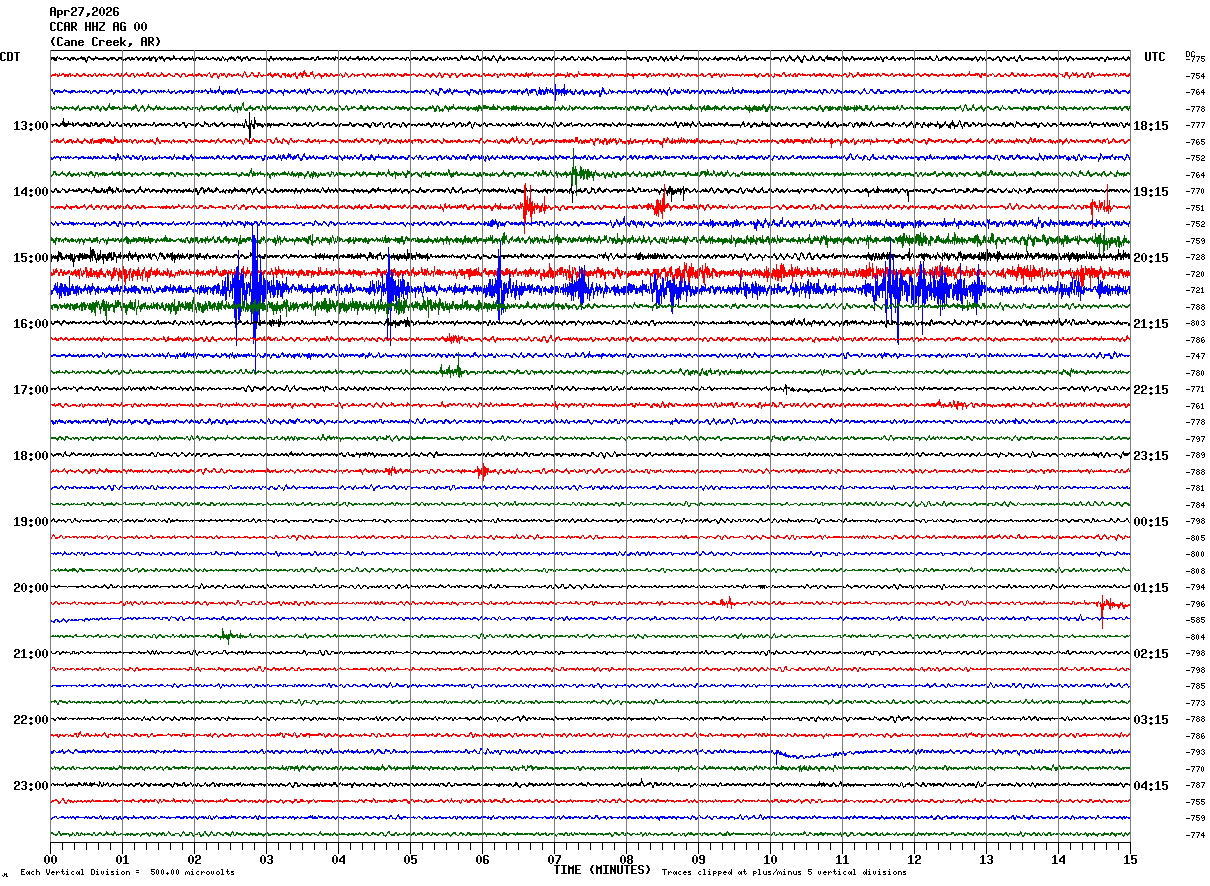The height and width of the screenshot is (886, 1210).
Task: Click the 00:15 UTC time label
Action: coord(1151,522)
